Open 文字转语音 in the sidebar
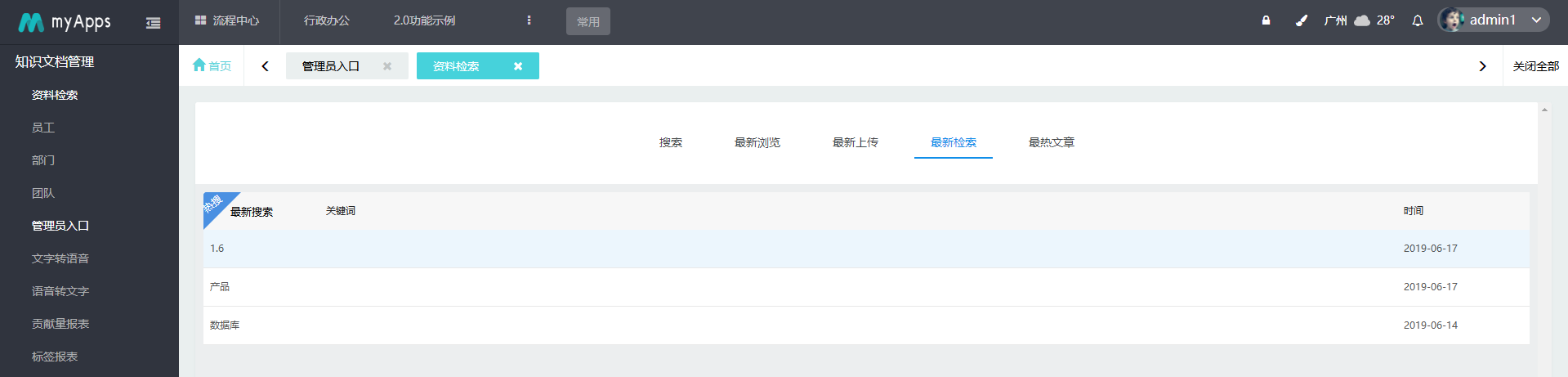Screen dimensions: 1568x377 (60, 258)
